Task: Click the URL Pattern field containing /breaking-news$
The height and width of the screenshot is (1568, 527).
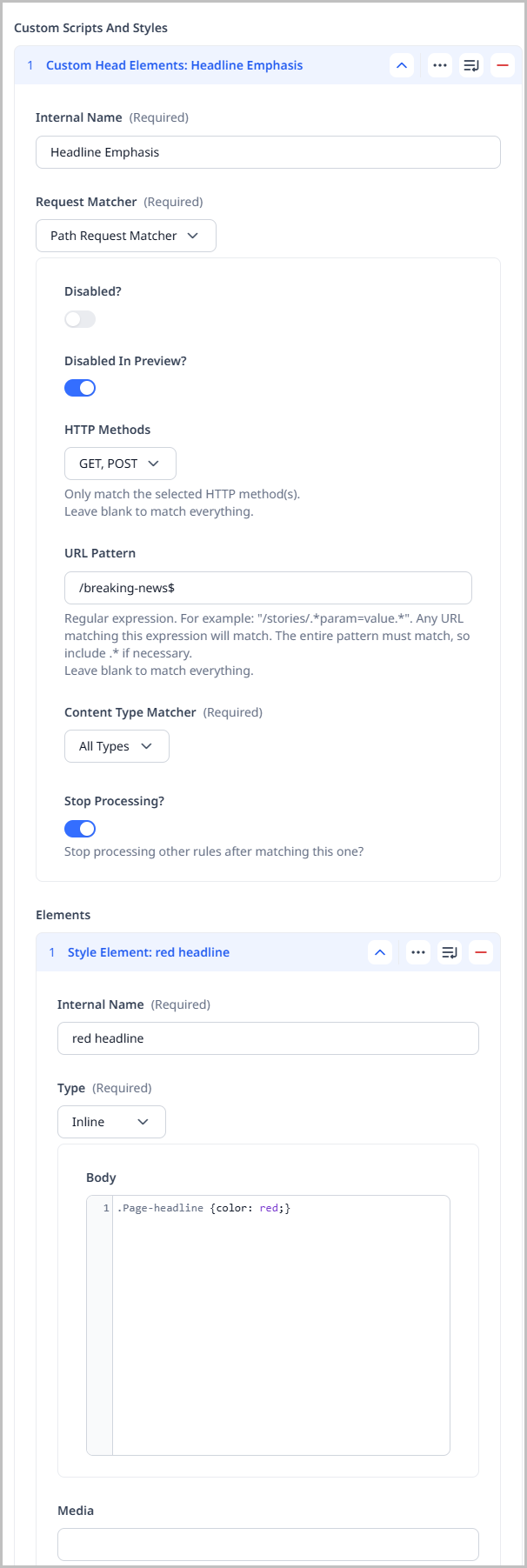Action: [x=268, y=587]
